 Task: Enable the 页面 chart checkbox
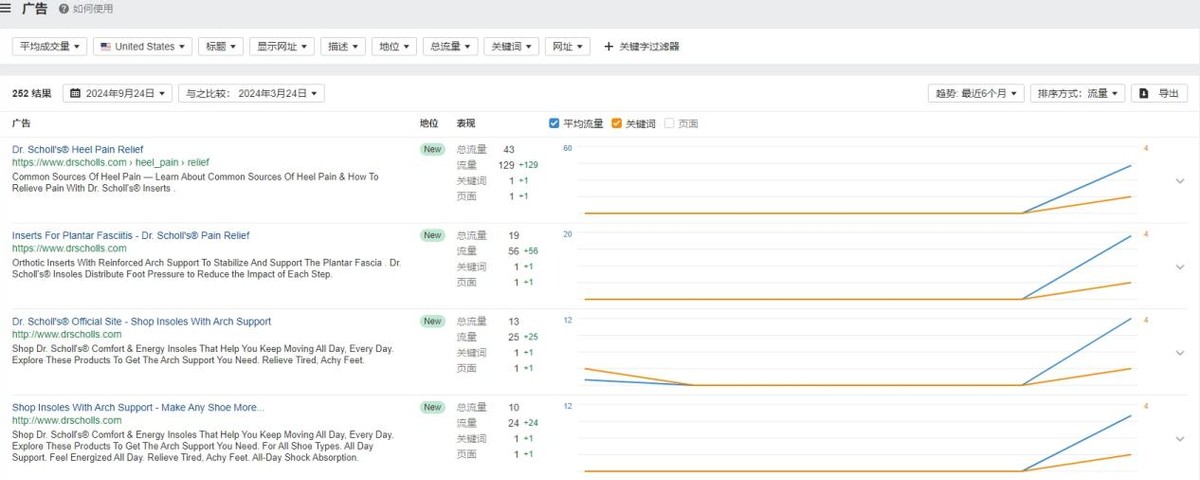(670, 124)
